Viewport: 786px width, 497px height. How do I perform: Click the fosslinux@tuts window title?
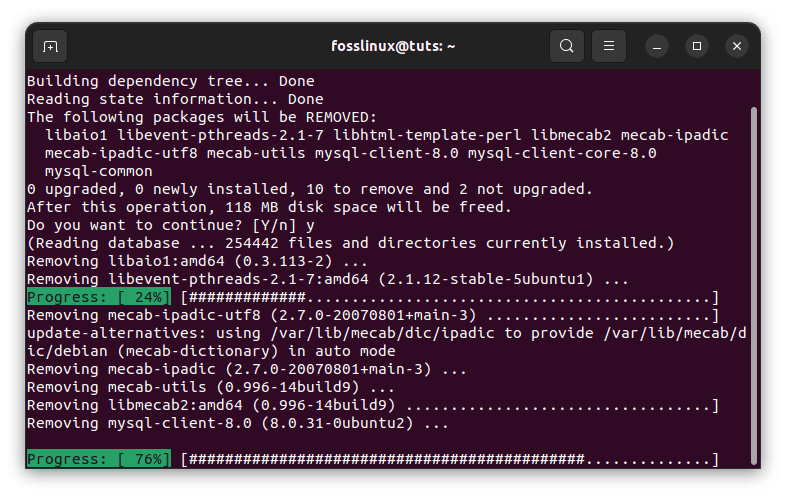pos(393,46)
